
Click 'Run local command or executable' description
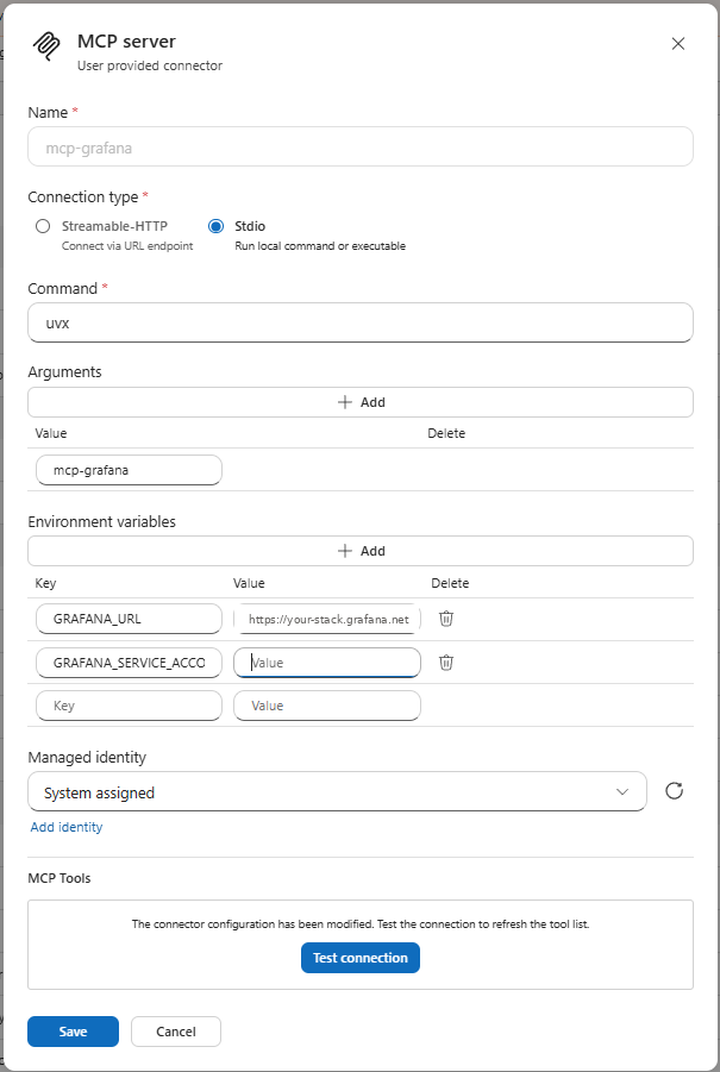point(320,246)
